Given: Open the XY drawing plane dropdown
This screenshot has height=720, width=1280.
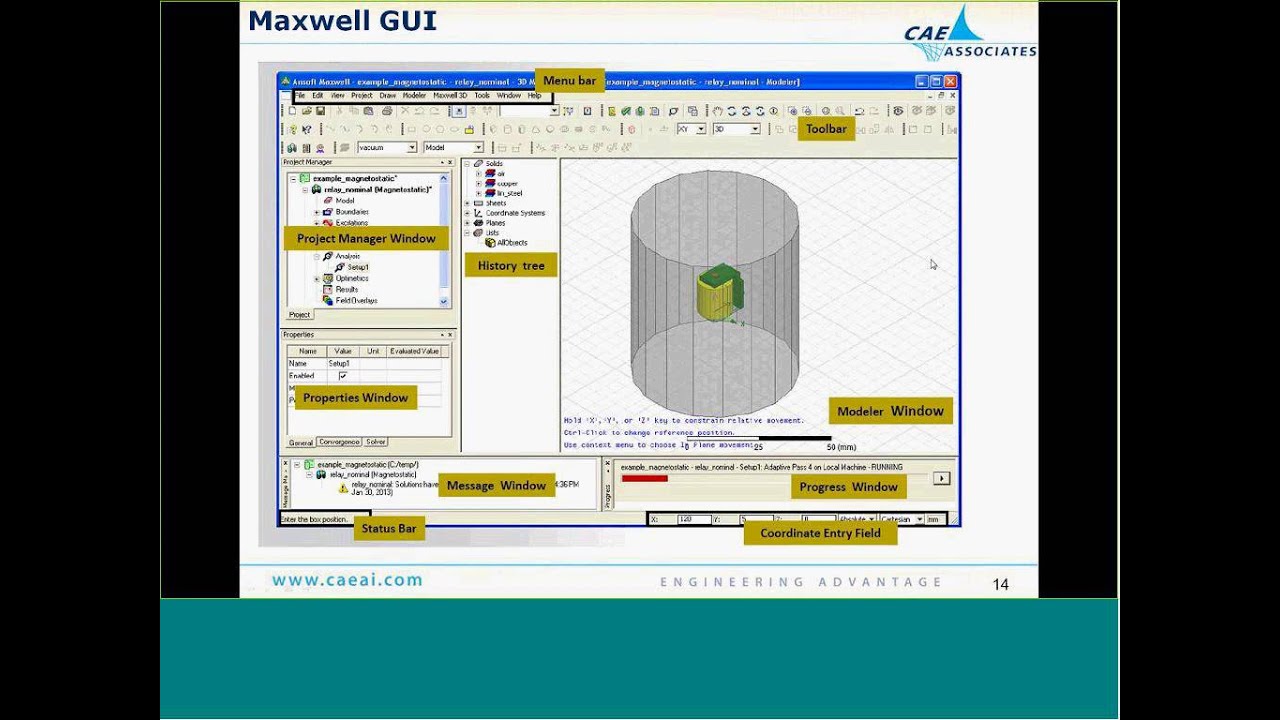Looking at the screenshot, I should [x=701, y=129].
